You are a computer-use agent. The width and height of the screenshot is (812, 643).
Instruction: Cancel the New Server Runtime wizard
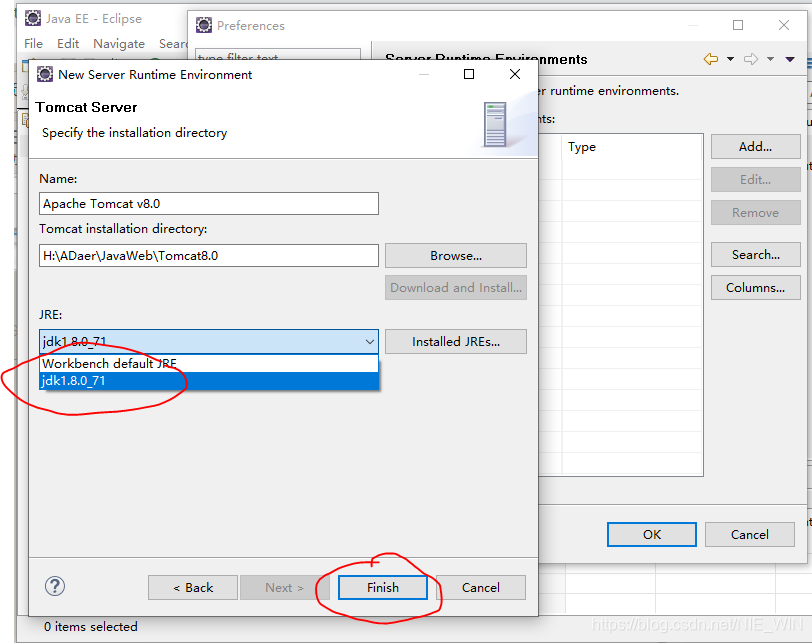pos(481,588)
